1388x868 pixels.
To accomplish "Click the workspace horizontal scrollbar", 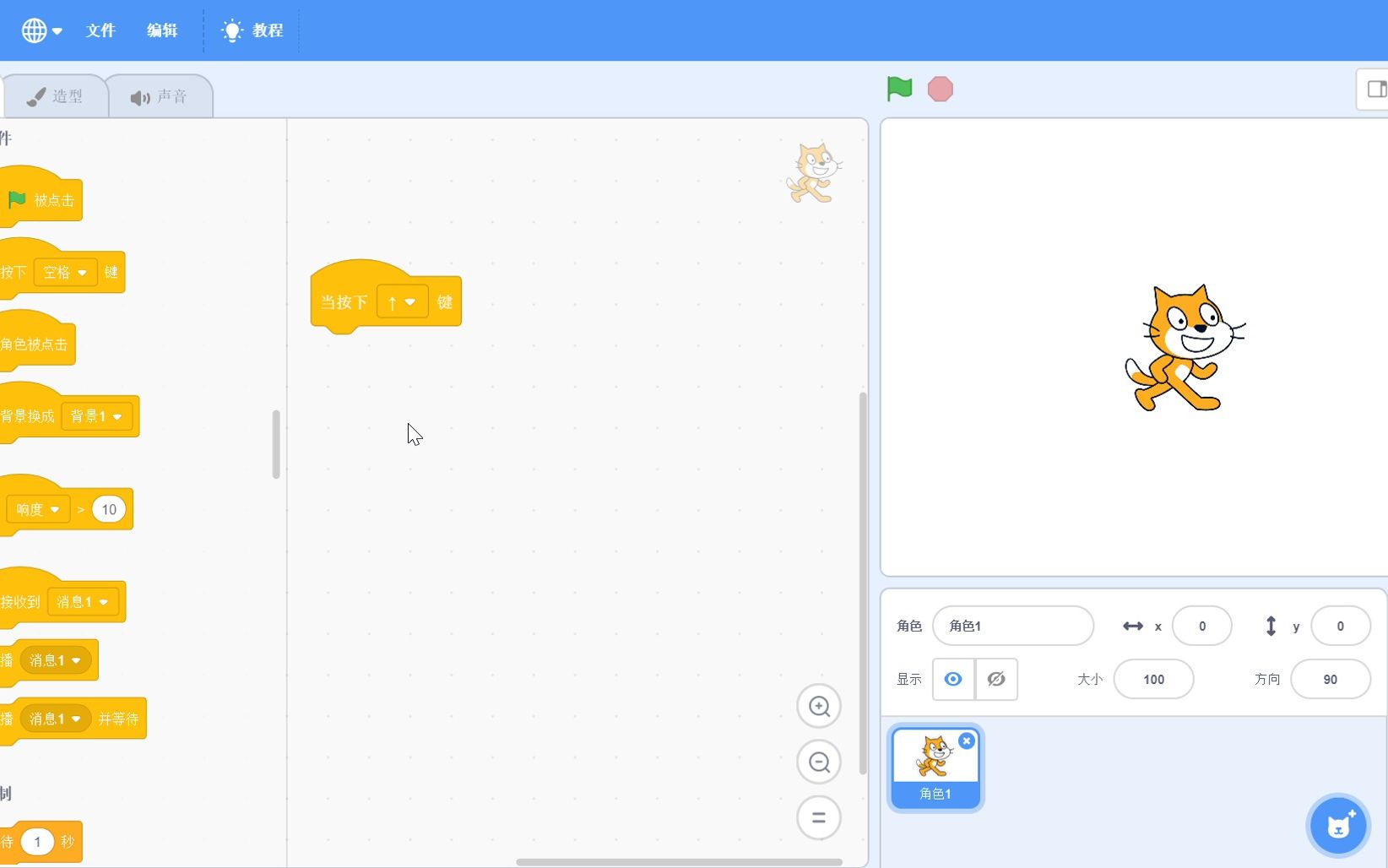I will 680,862.
